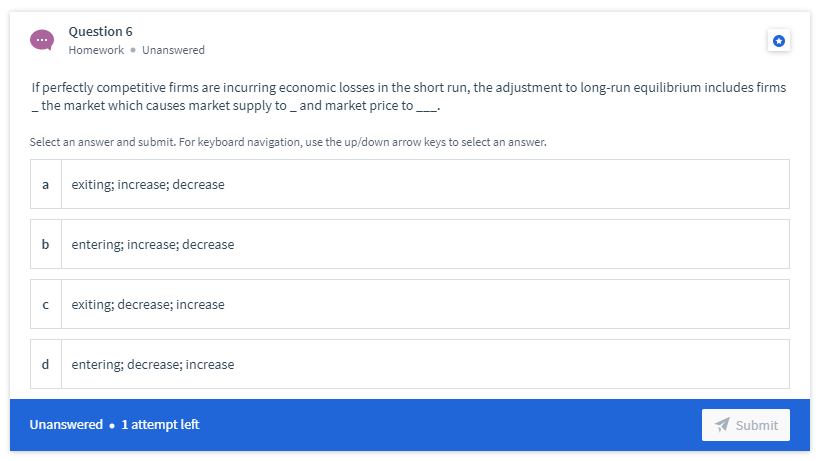This screenshot has height=461, width=830.
Task: Click the blue star bookmark icon
Action: coord(779,41)
